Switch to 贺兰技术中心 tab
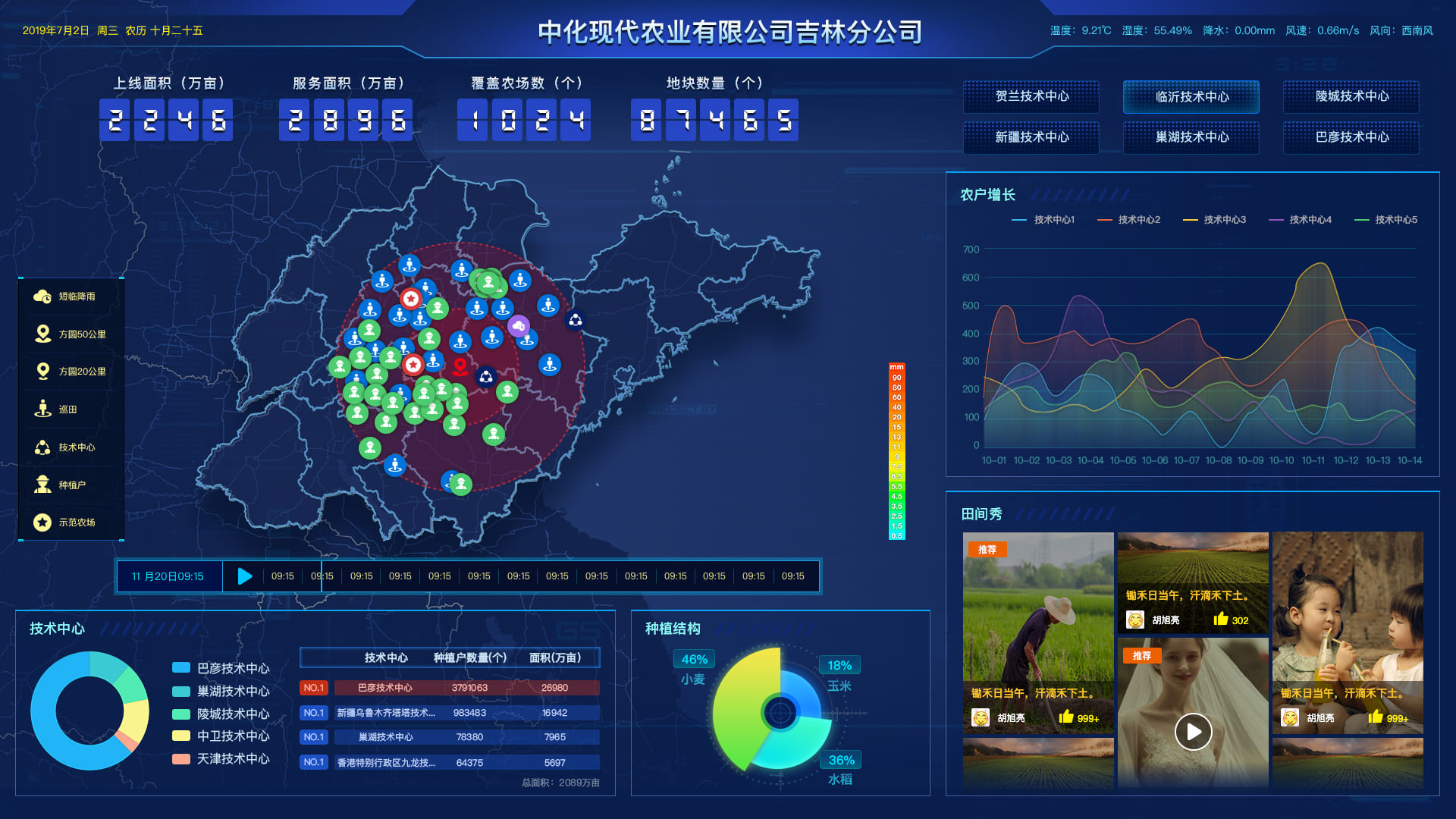Screen dimensions: 1456x819 (1031, 96)
